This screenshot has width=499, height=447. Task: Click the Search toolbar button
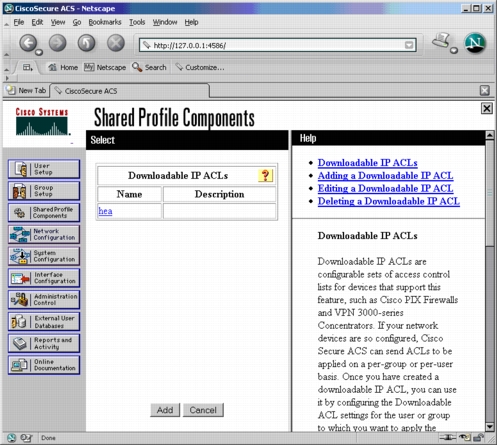(149, 68)
